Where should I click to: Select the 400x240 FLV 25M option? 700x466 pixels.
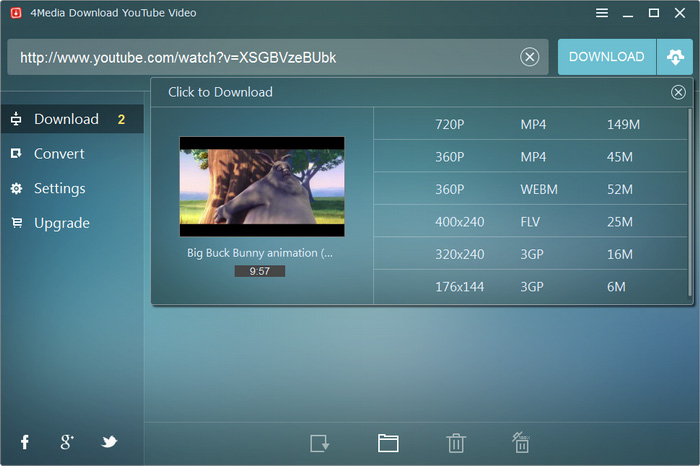530,221
